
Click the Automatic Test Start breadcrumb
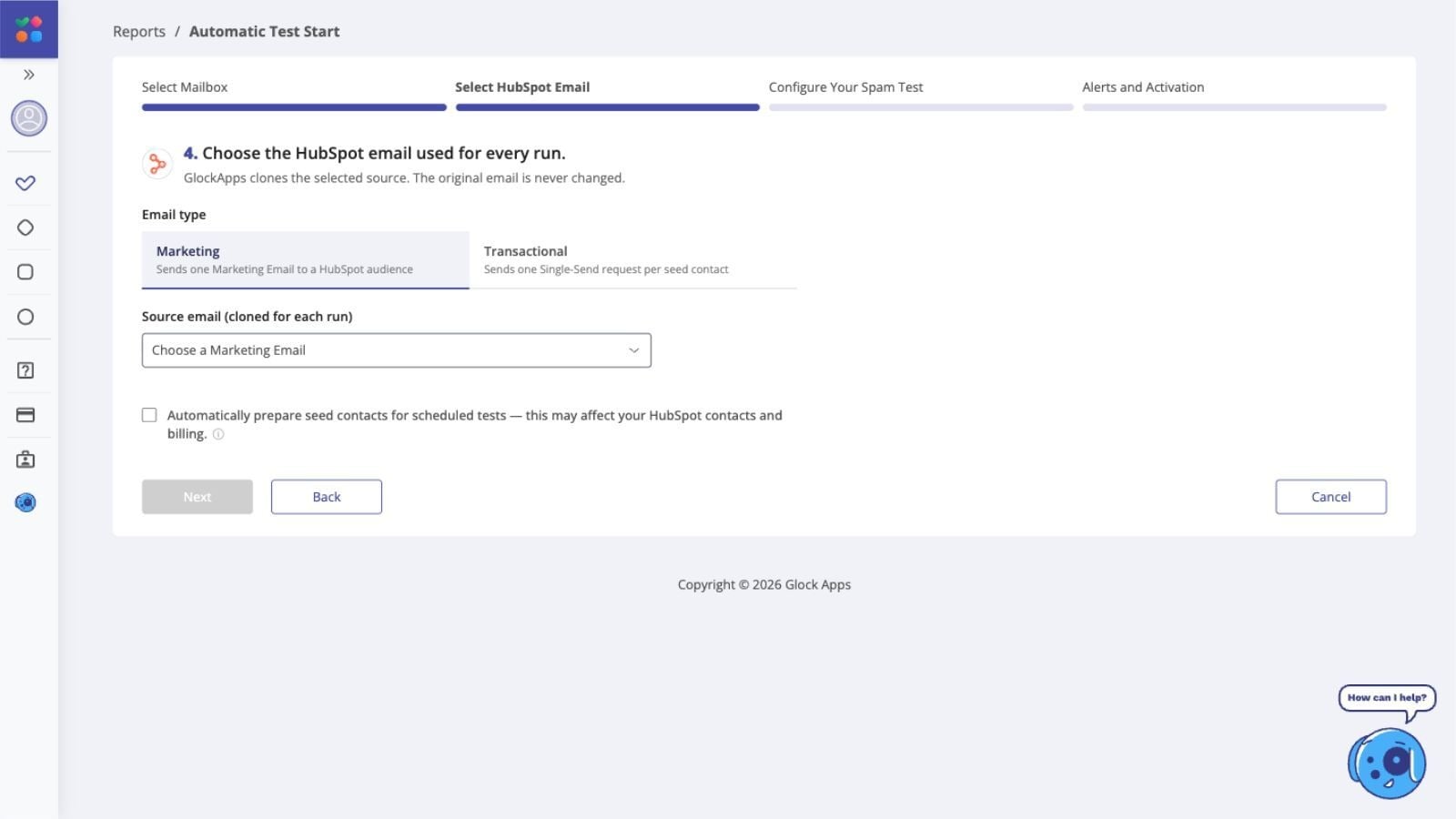pos(265,31)
